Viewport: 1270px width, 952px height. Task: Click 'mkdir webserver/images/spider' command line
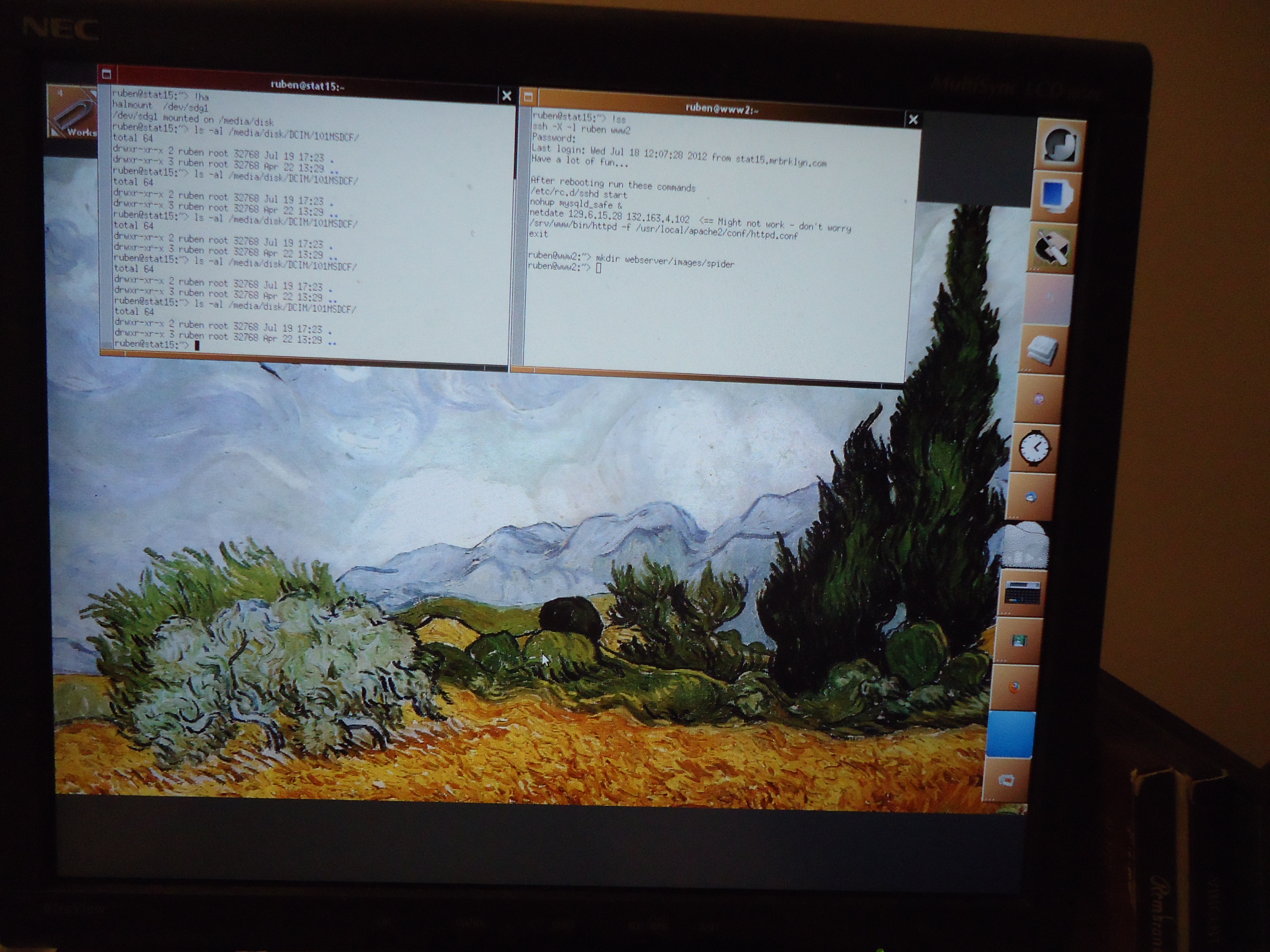coord(631,260)
